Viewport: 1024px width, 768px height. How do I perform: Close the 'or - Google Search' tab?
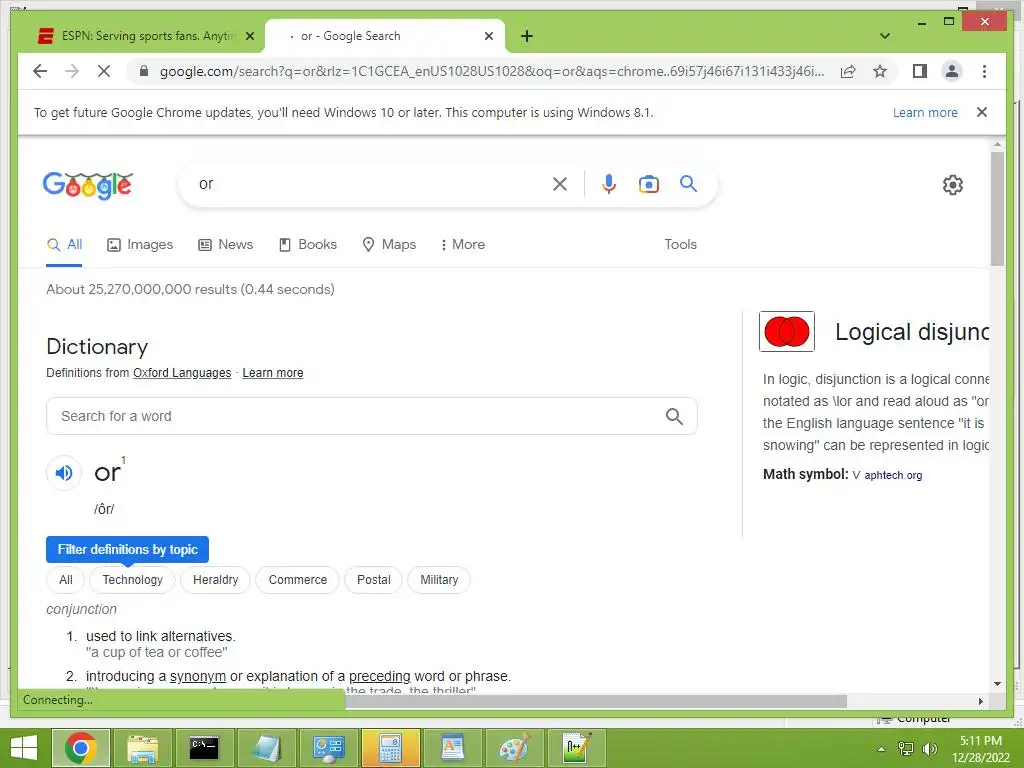coord(488,36)
